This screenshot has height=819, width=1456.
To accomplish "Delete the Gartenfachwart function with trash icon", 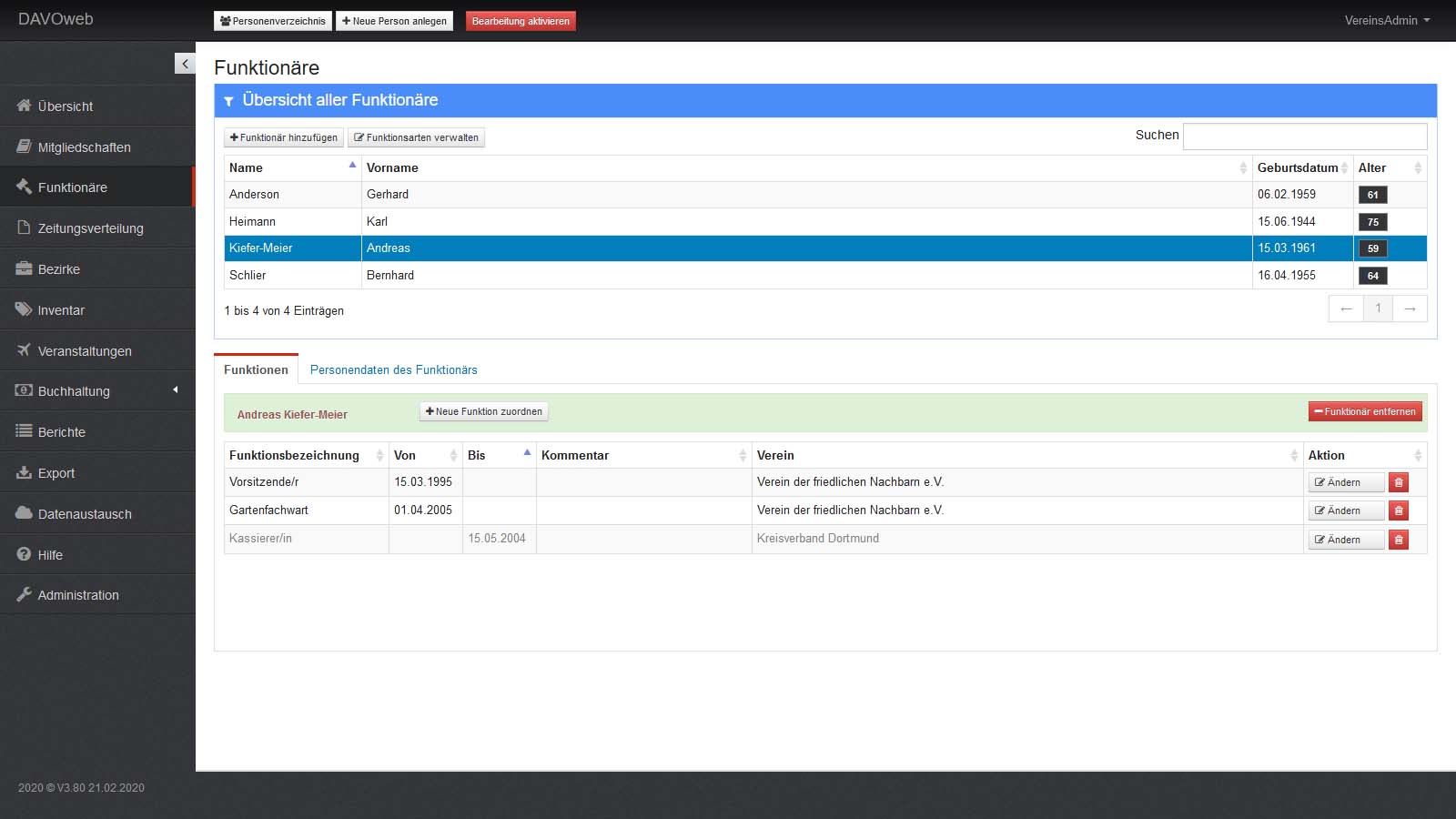I will tap(1399, 511).
